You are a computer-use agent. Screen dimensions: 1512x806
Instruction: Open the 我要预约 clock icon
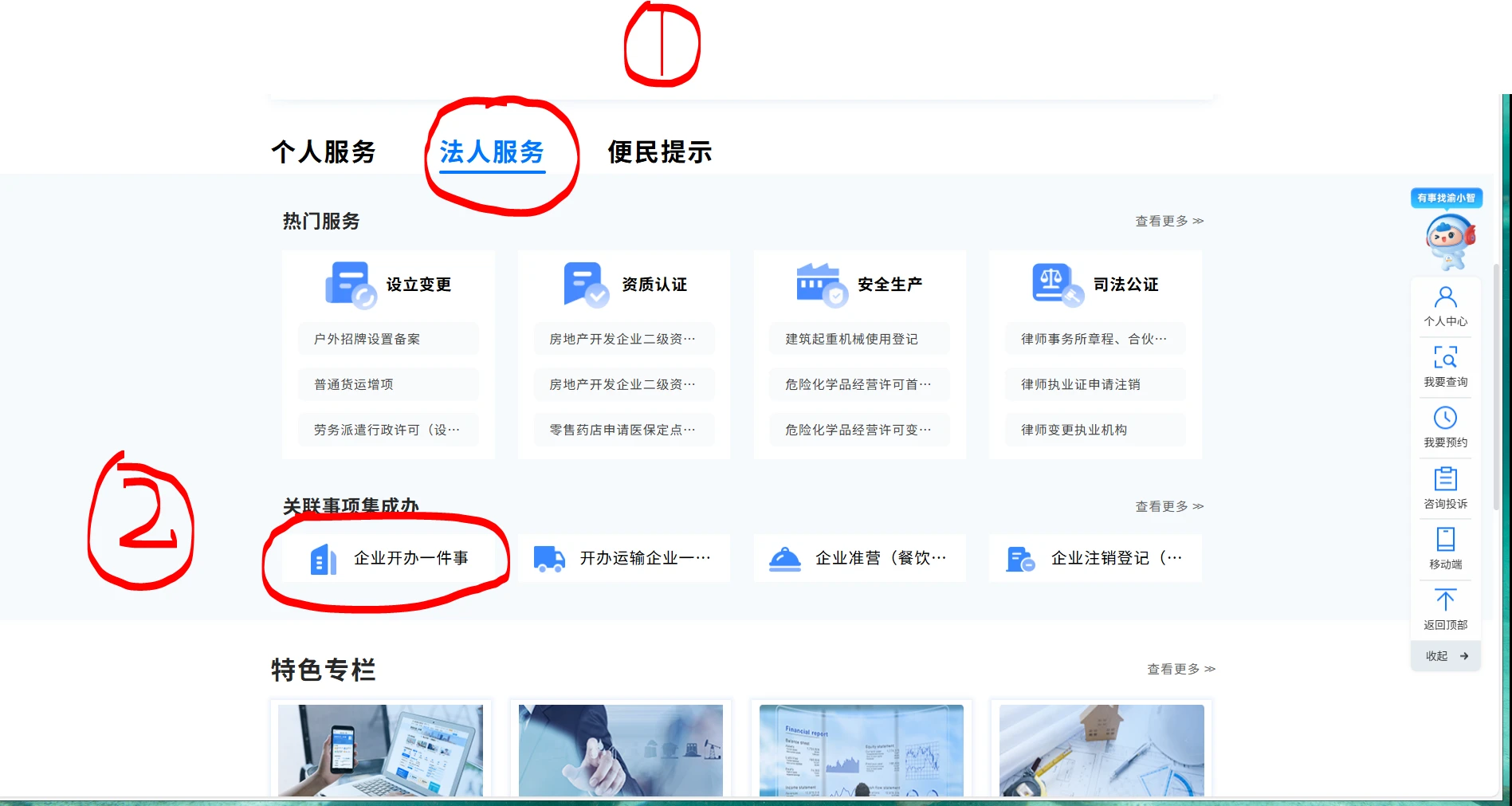pyautogui.click(x=1445, y=419)
